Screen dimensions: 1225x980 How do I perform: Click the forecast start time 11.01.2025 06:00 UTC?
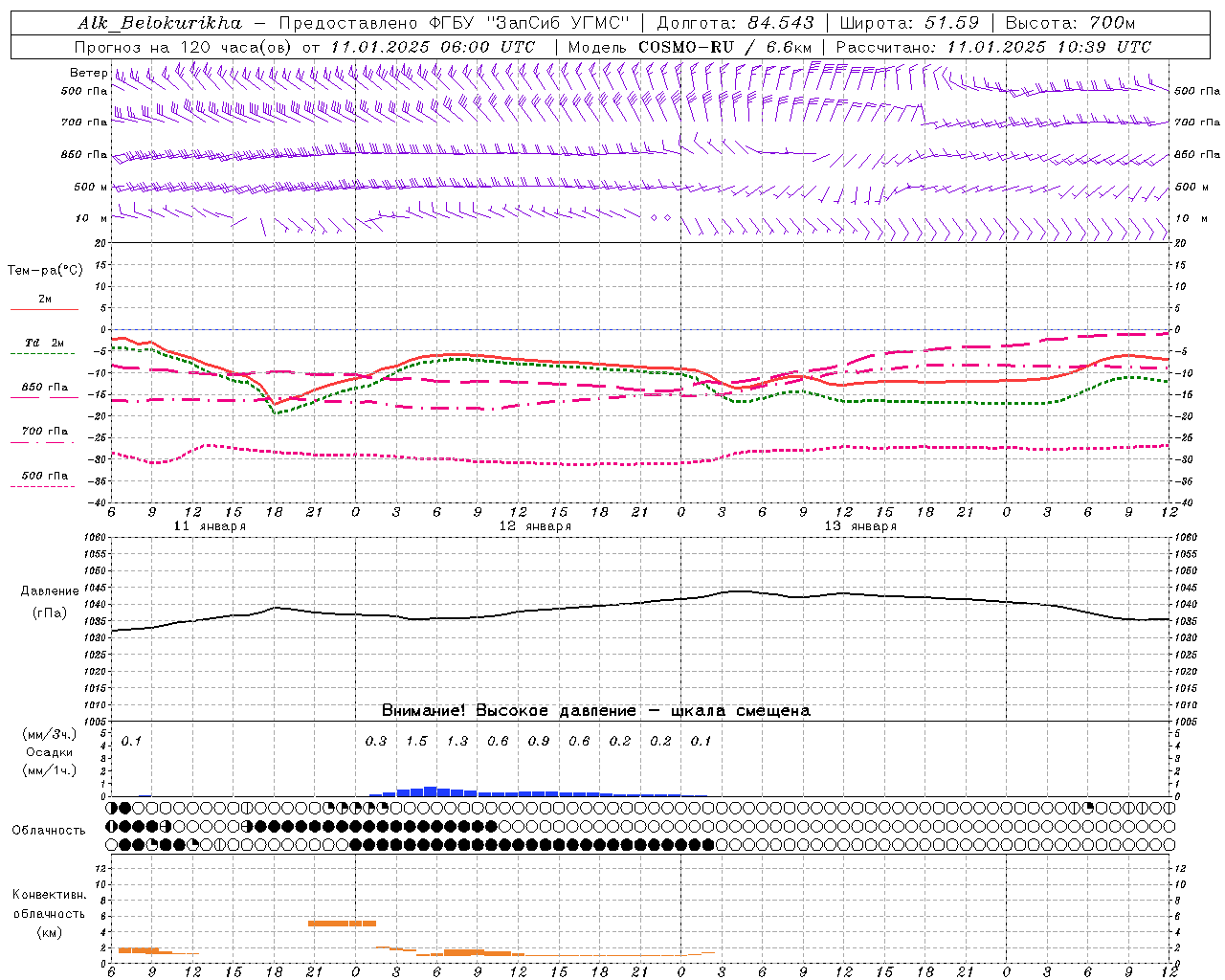pyautogui.click(x=433, y=47)
